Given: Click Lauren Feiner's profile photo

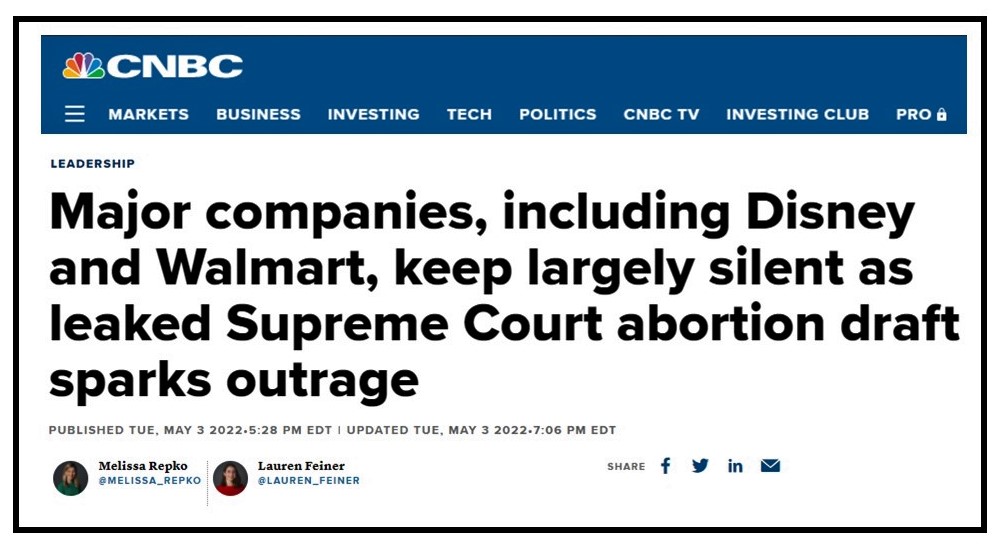Looking at the screenshot, I should 230,478.
